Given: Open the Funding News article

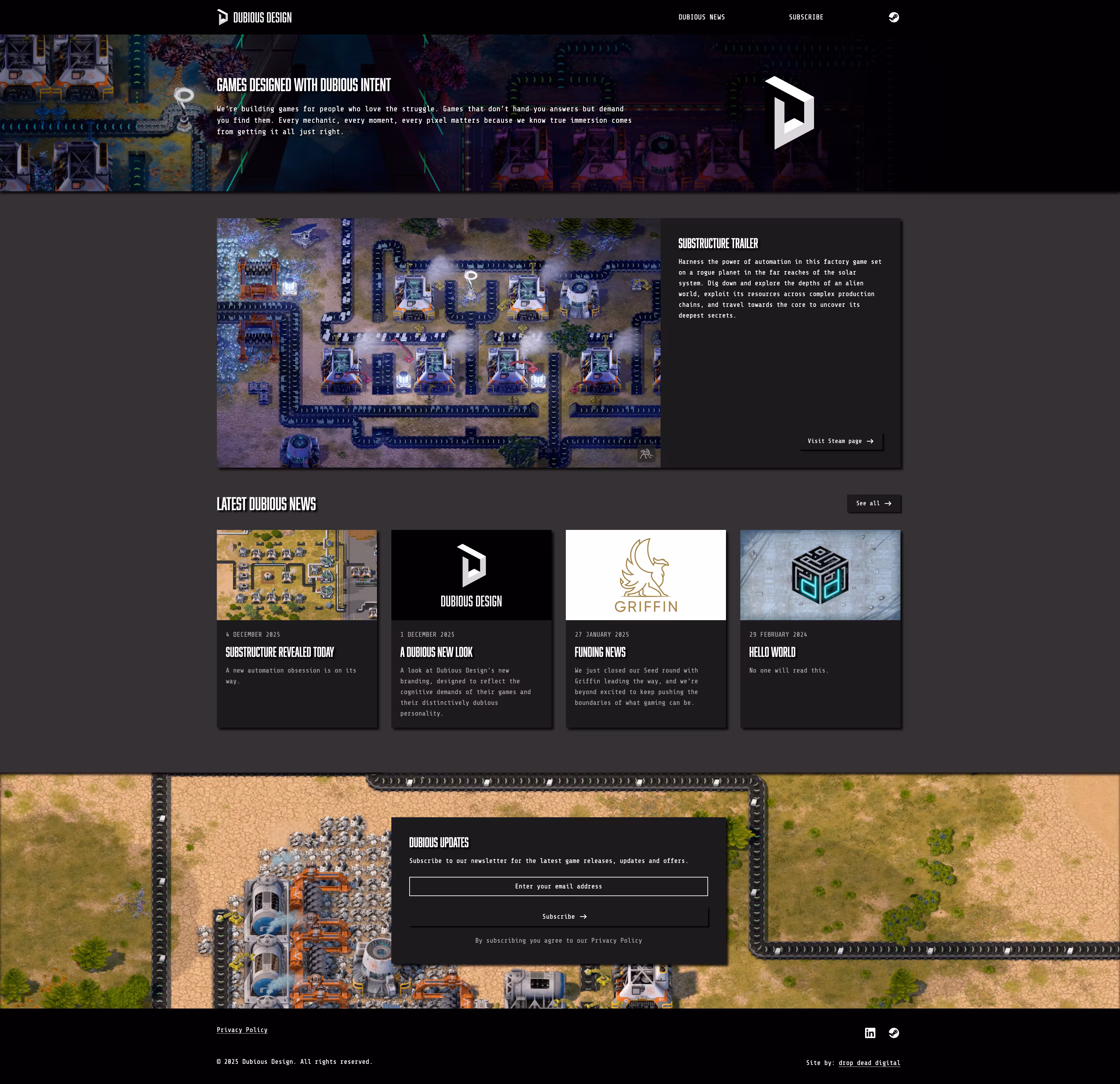Looking at the screenshot, I should pyautogui.click(x=600, y=652).
